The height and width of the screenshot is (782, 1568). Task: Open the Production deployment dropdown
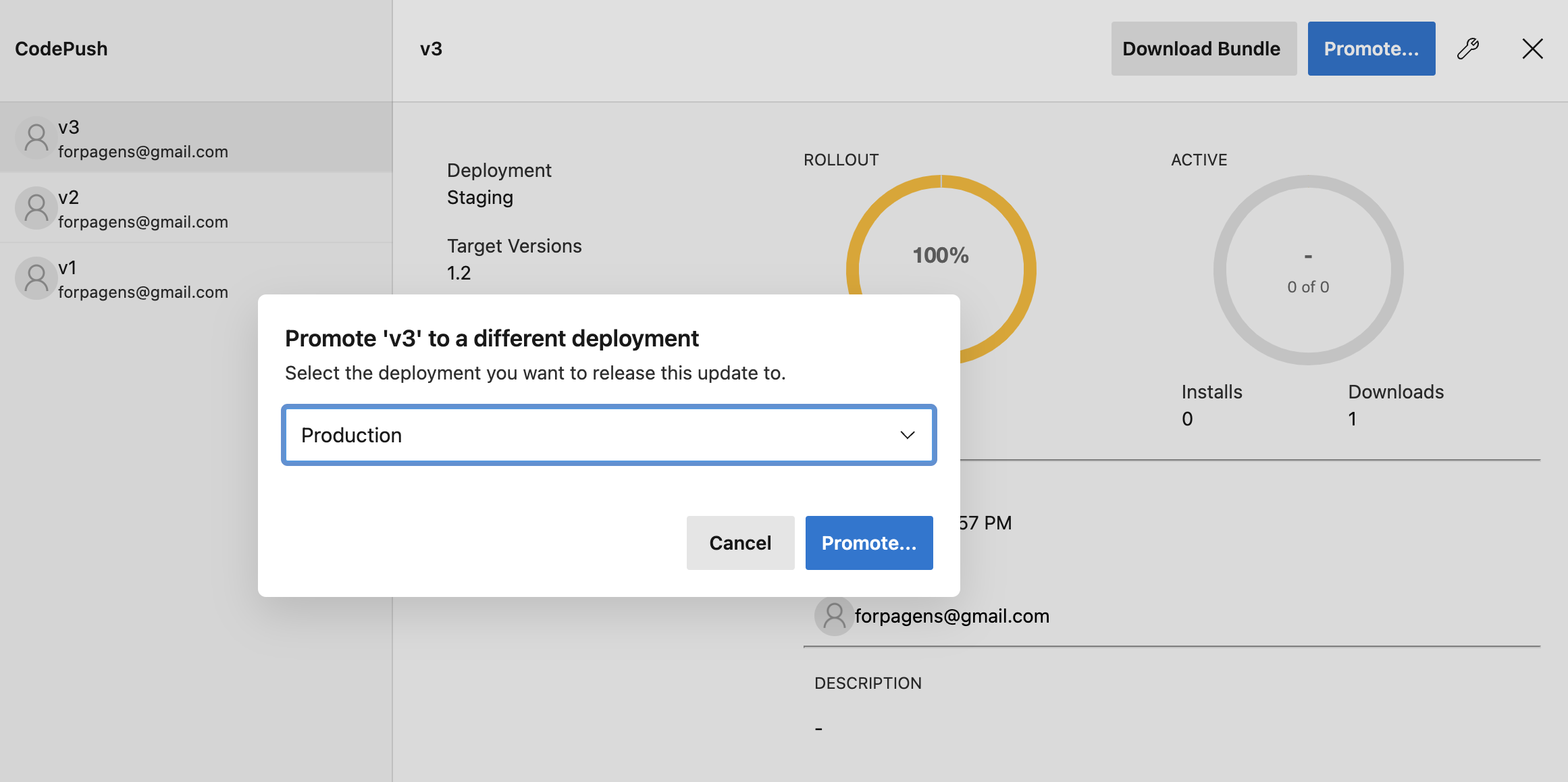[608, 435]
